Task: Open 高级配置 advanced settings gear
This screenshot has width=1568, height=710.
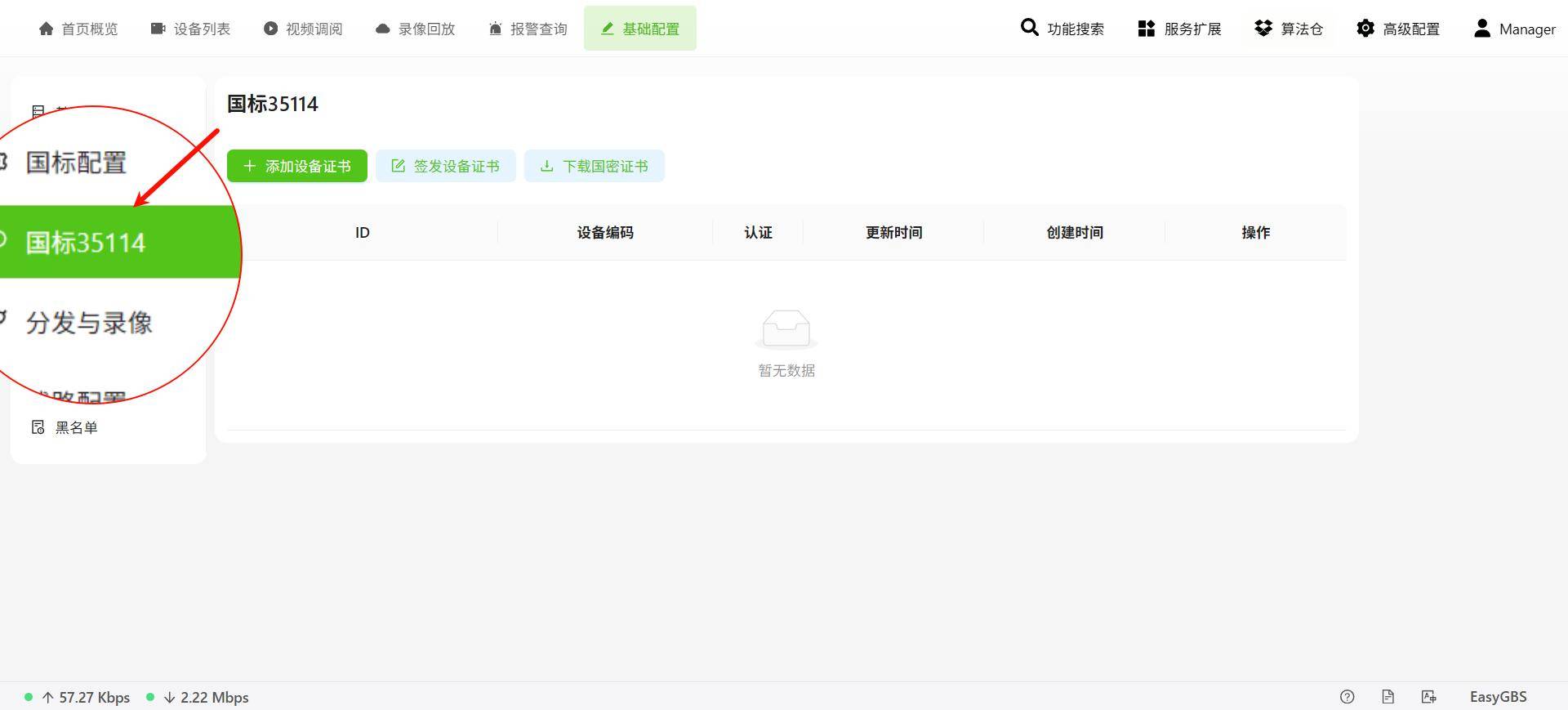Action: coord(1398,29)
